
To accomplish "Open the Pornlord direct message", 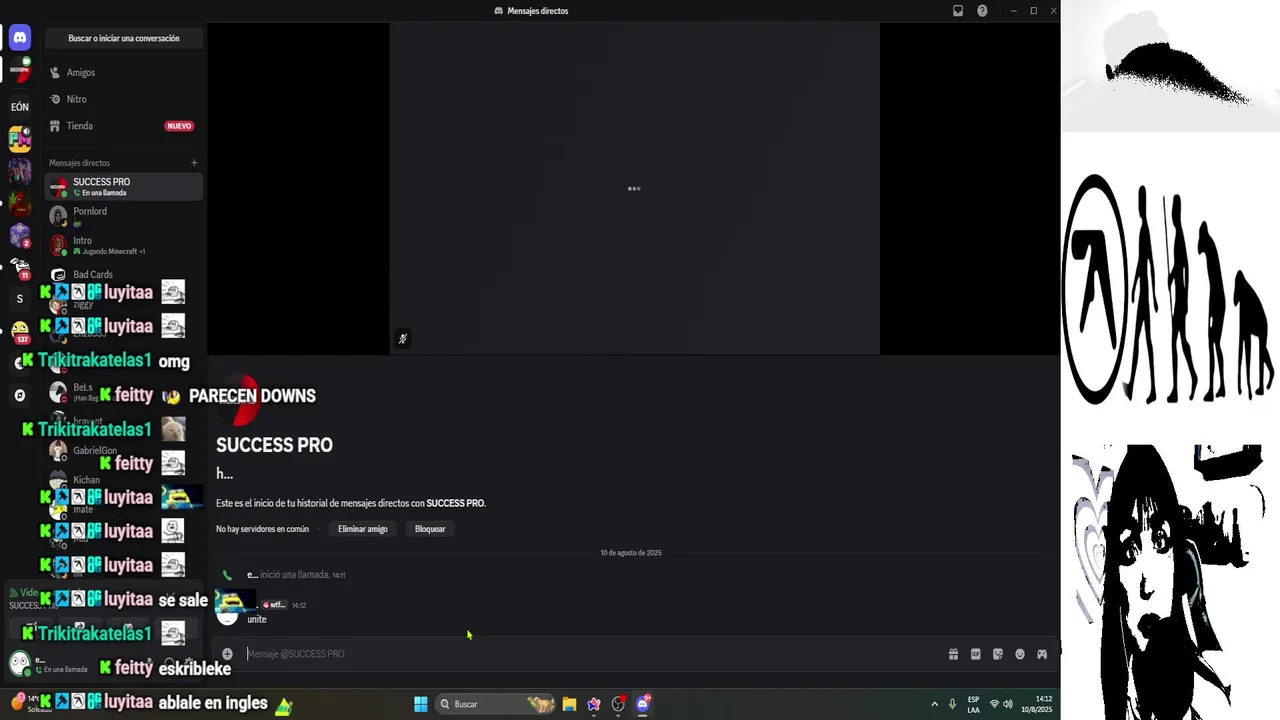I will click(x=124, y=216).
